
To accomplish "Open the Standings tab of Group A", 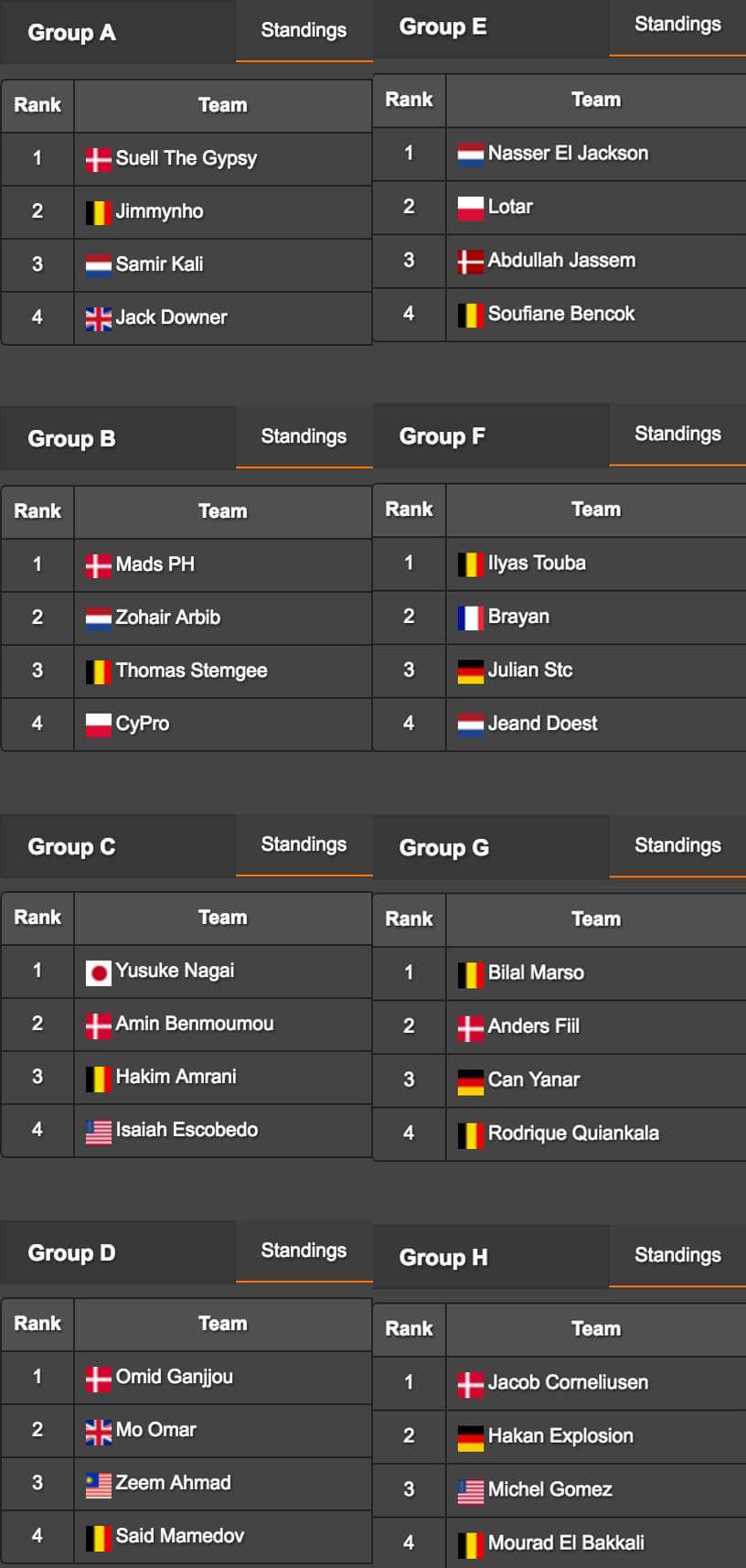I will [x=304, y=31].
